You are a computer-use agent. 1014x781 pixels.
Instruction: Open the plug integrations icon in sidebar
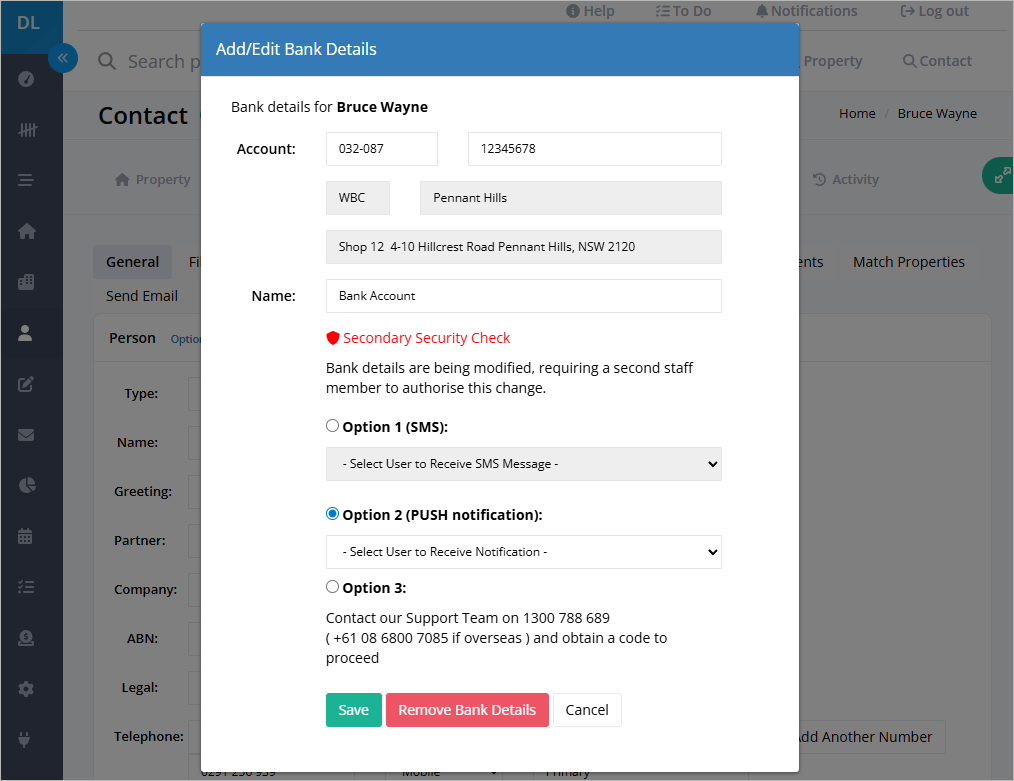[24, 740]
